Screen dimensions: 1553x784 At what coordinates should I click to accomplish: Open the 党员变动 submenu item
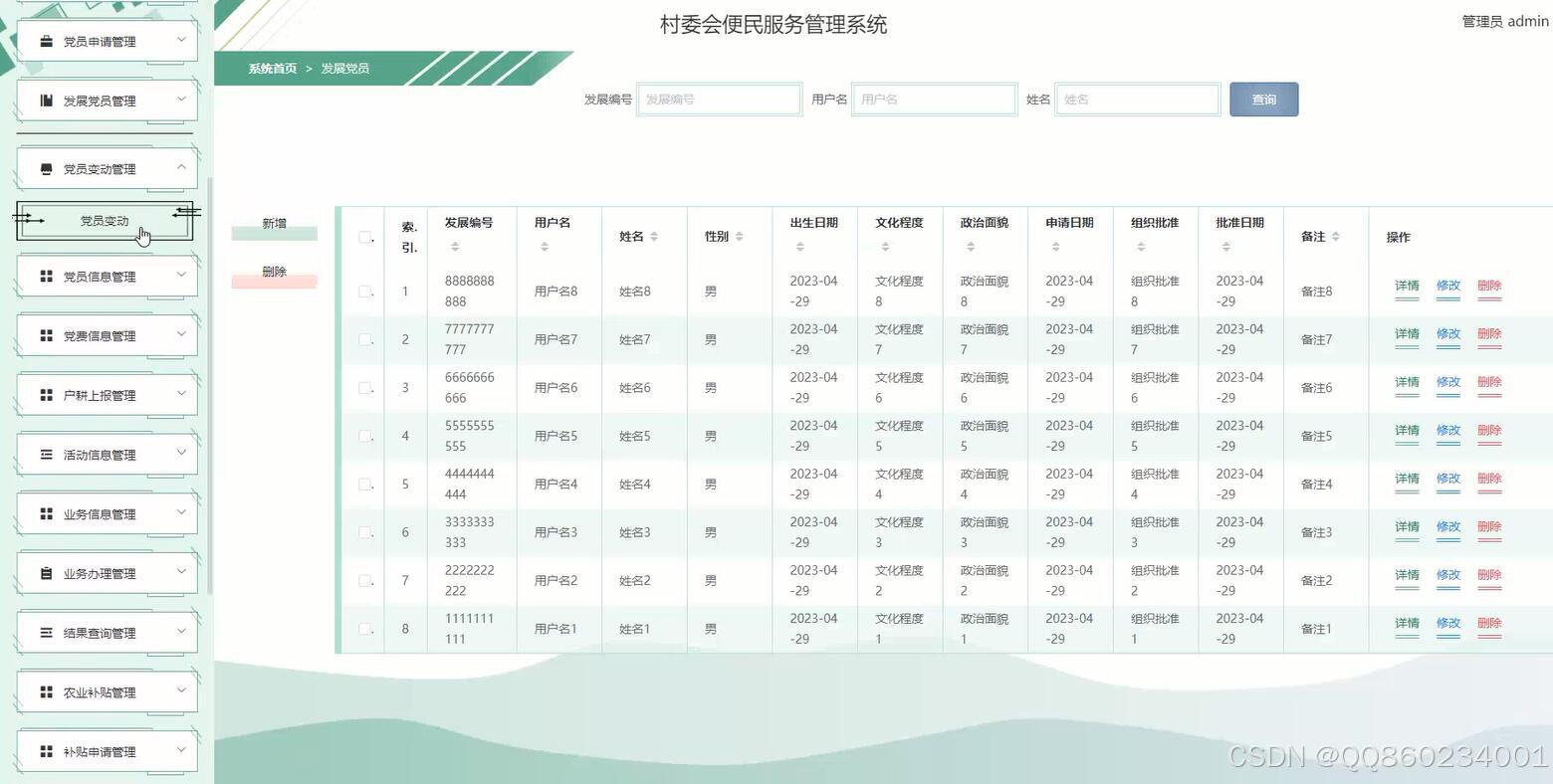pos(105,221)
